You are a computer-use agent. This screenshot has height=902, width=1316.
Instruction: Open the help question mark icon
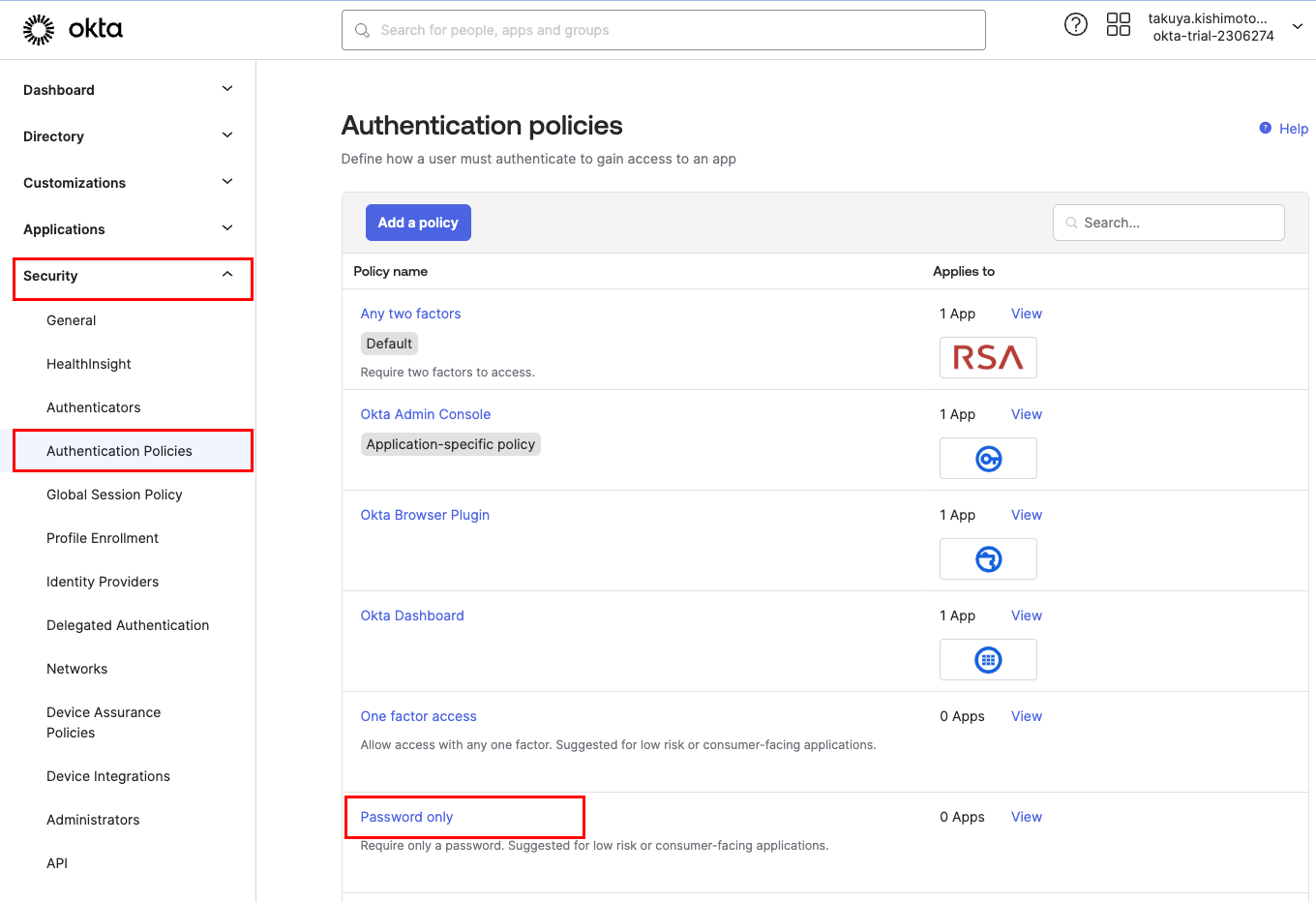pos(1075,25)
